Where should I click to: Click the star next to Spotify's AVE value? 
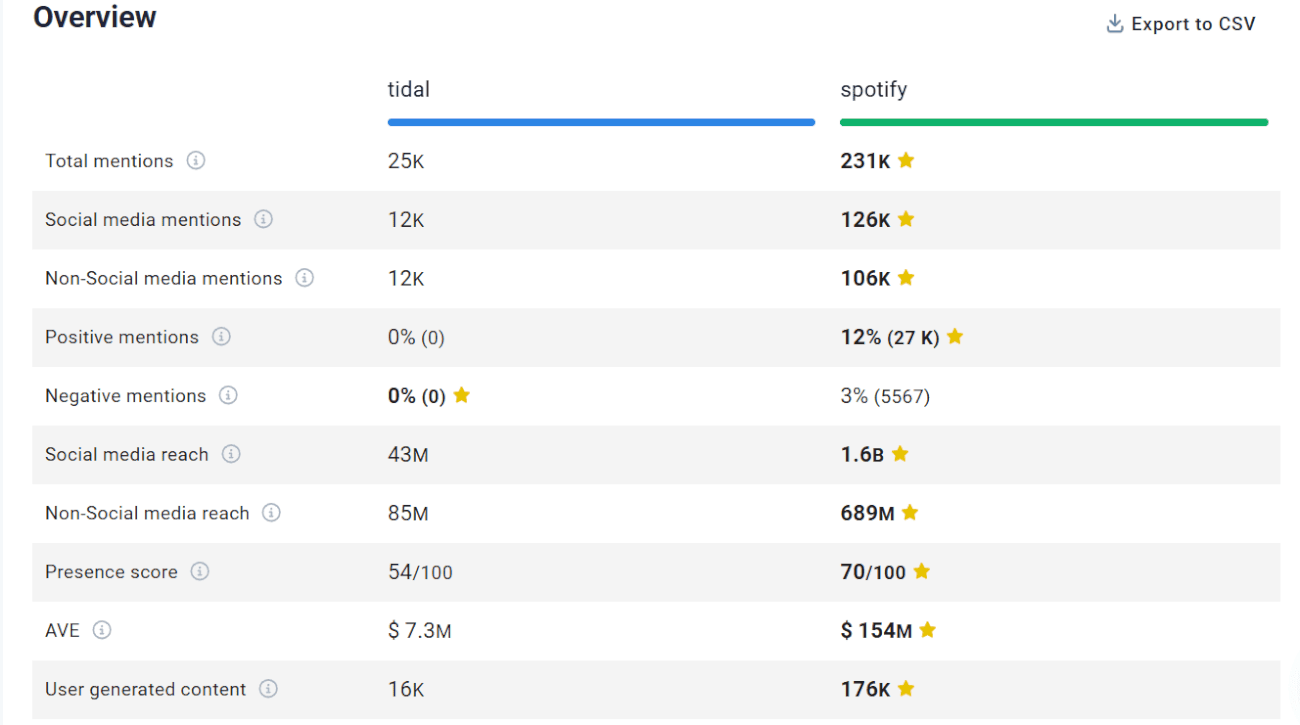[x=926, y=630]
